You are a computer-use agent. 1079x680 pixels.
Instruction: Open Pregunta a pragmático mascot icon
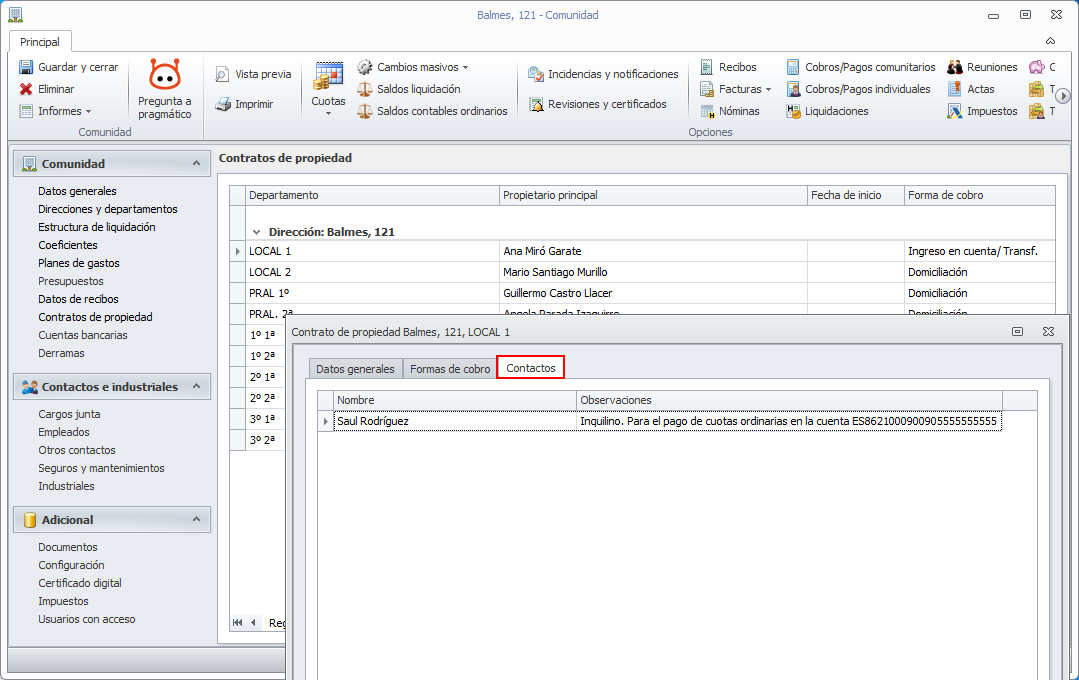coord(164,74)
